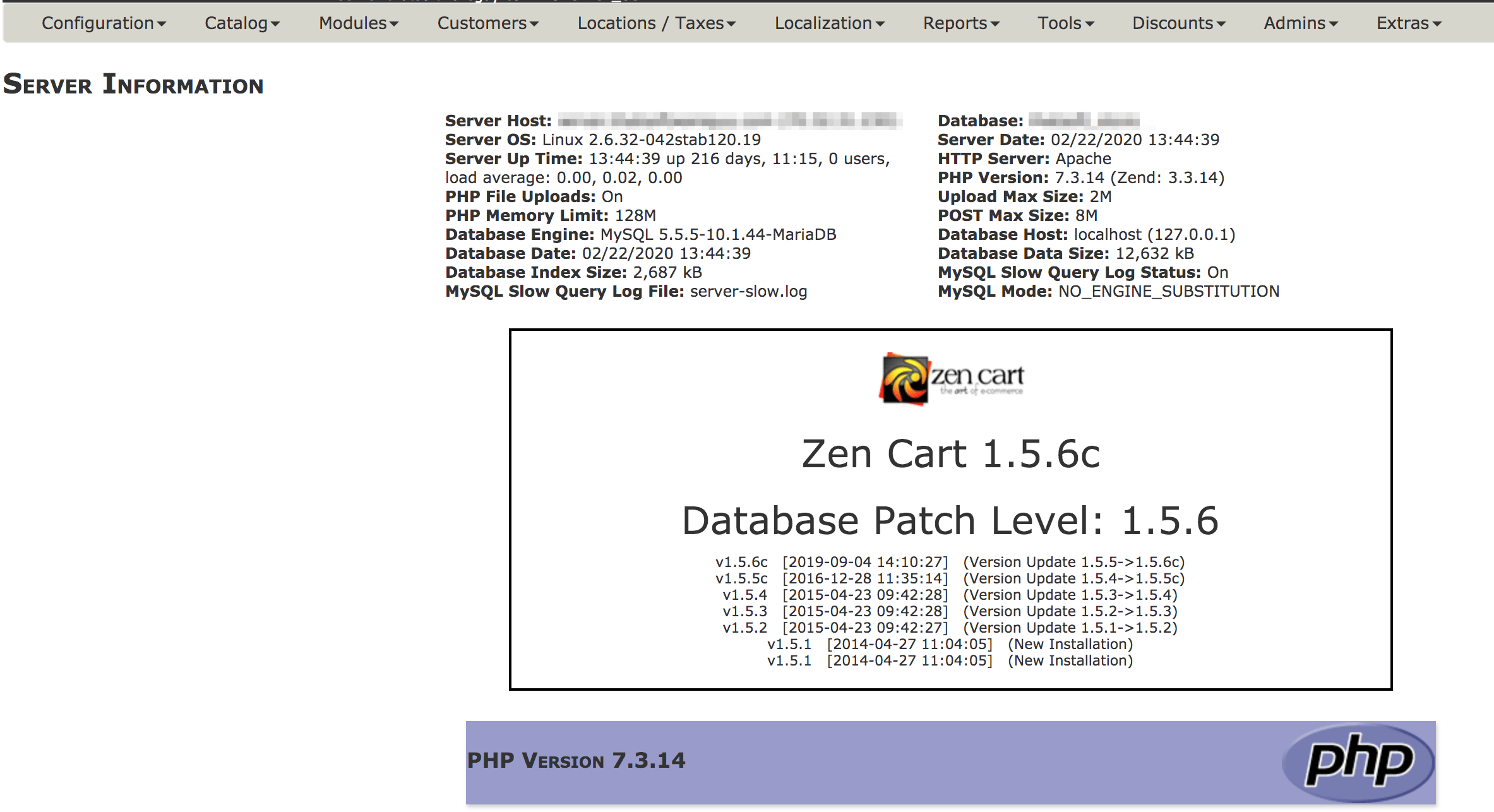Select the PHP Version line with Zend 3.3.14
Screen dimensions: 1494x812
1081,177
